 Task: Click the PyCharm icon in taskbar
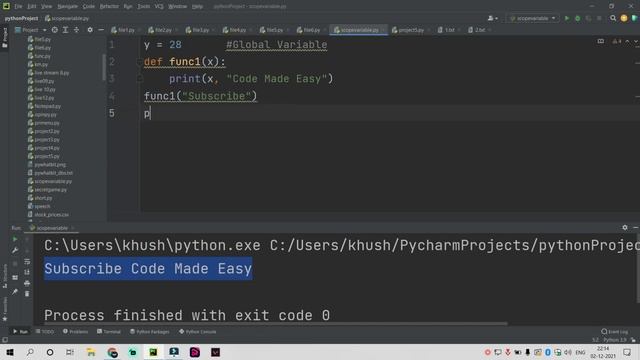click(153, 352)
